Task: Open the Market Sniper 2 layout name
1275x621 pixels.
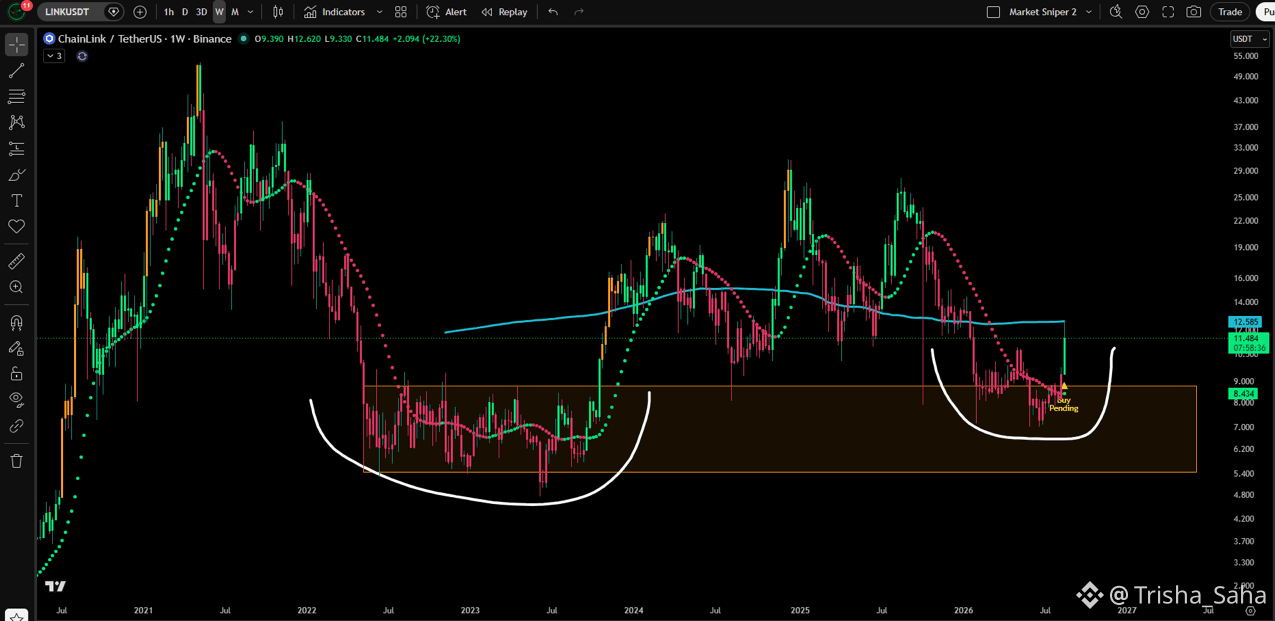Action: coord(1043,12)
